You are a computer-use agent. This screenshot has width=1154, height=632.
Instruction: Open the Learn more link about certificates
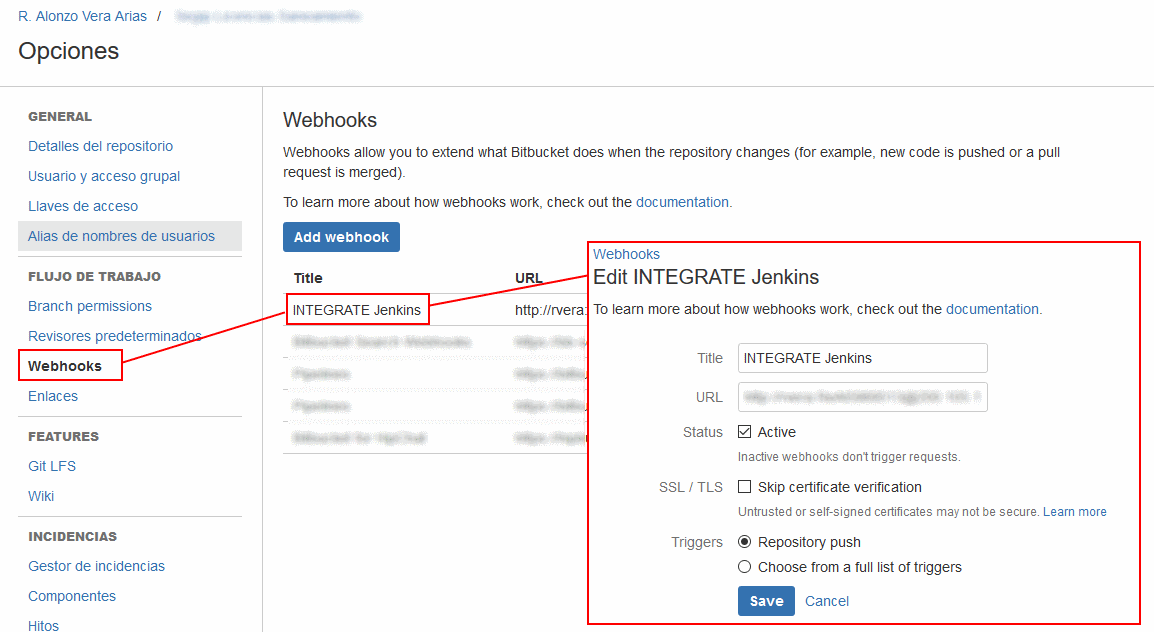click(1075, 512)
